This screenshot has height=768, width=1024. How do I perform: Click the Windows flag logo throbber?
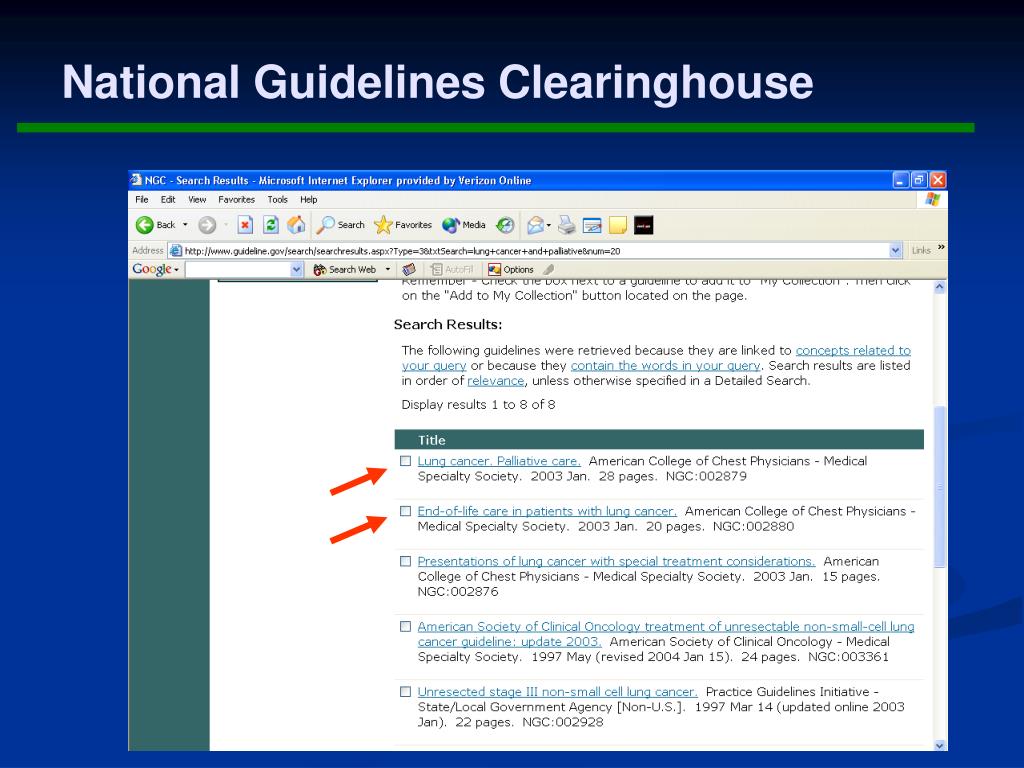[932, 199]
